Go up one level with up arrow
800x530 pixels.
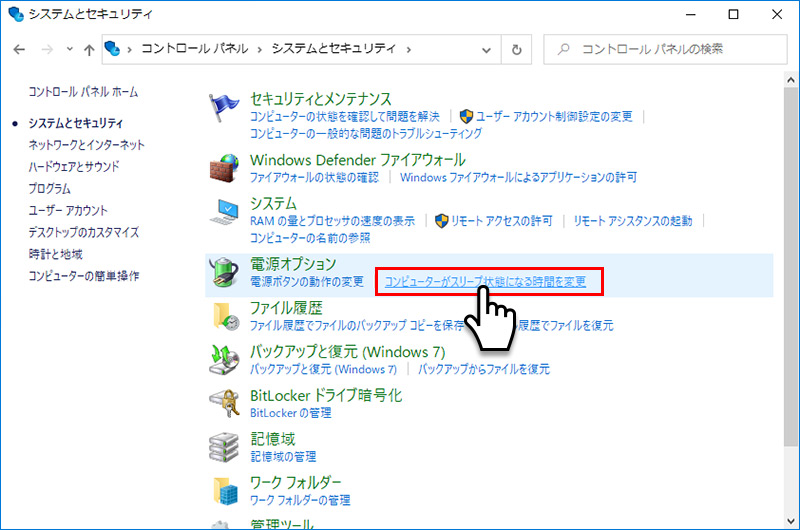tap(89, 49)
